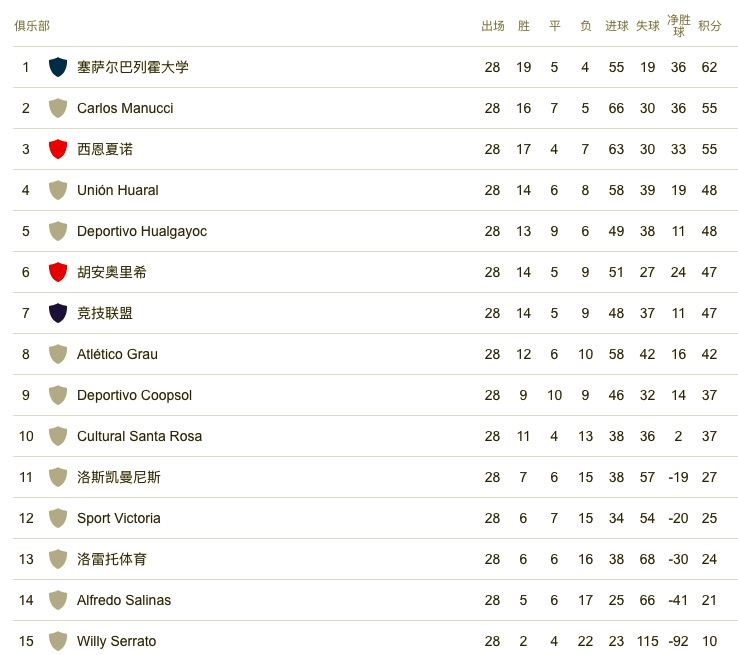The width and height of the screenshot is (738, 655).
Task: Click the red shield icon for 西恩夏诺
Action: click(58, 149)
